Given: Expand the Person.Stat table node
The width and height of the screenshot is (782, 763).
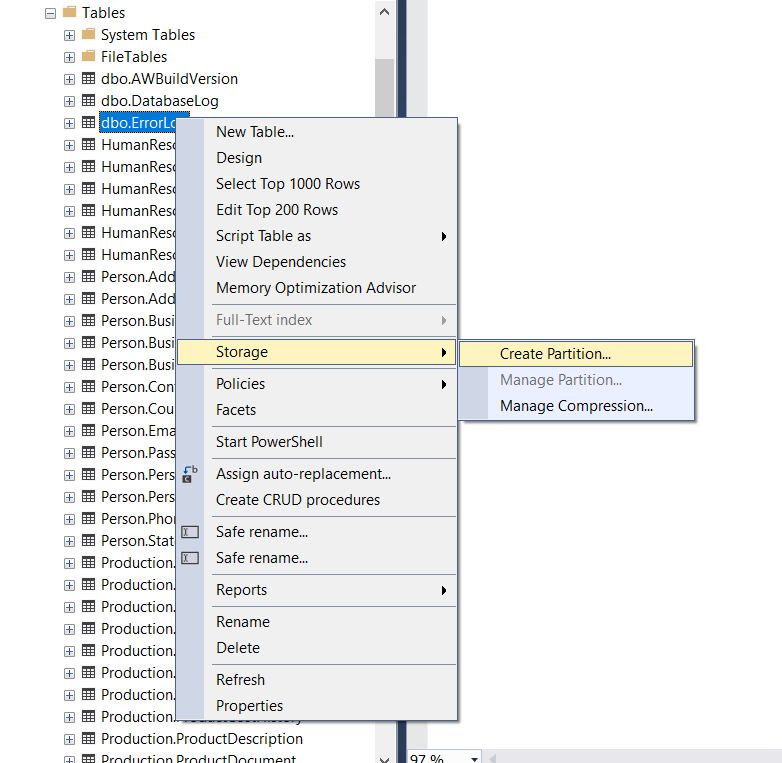Looking at the screenshot, I should [x=69, y=542].
